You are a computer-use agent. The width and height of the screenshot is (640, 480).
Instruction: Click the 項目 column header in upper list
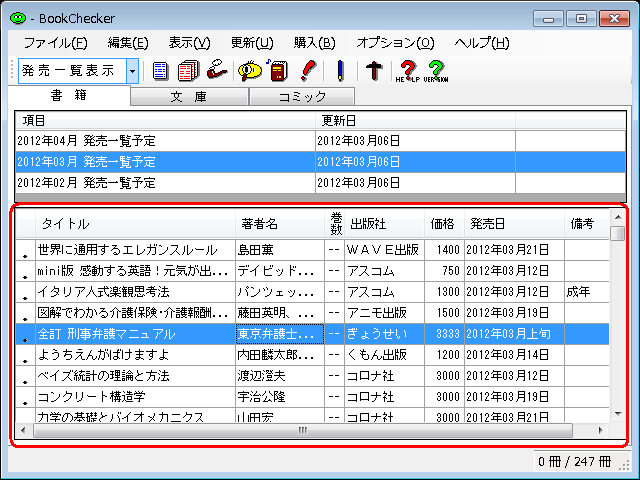point(165,121)
